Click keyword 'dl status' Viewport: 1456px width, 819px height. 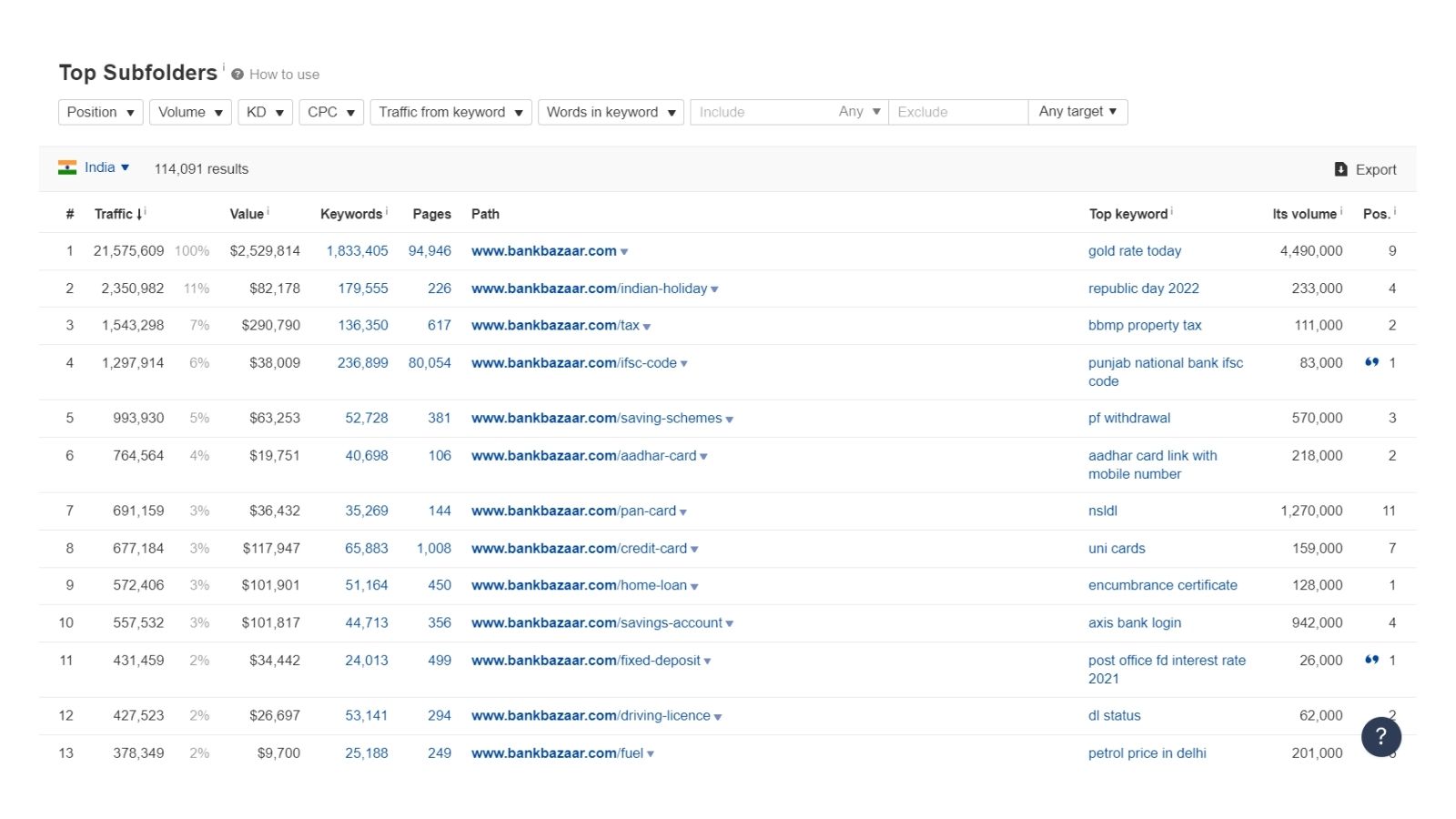pos(1115,715)
